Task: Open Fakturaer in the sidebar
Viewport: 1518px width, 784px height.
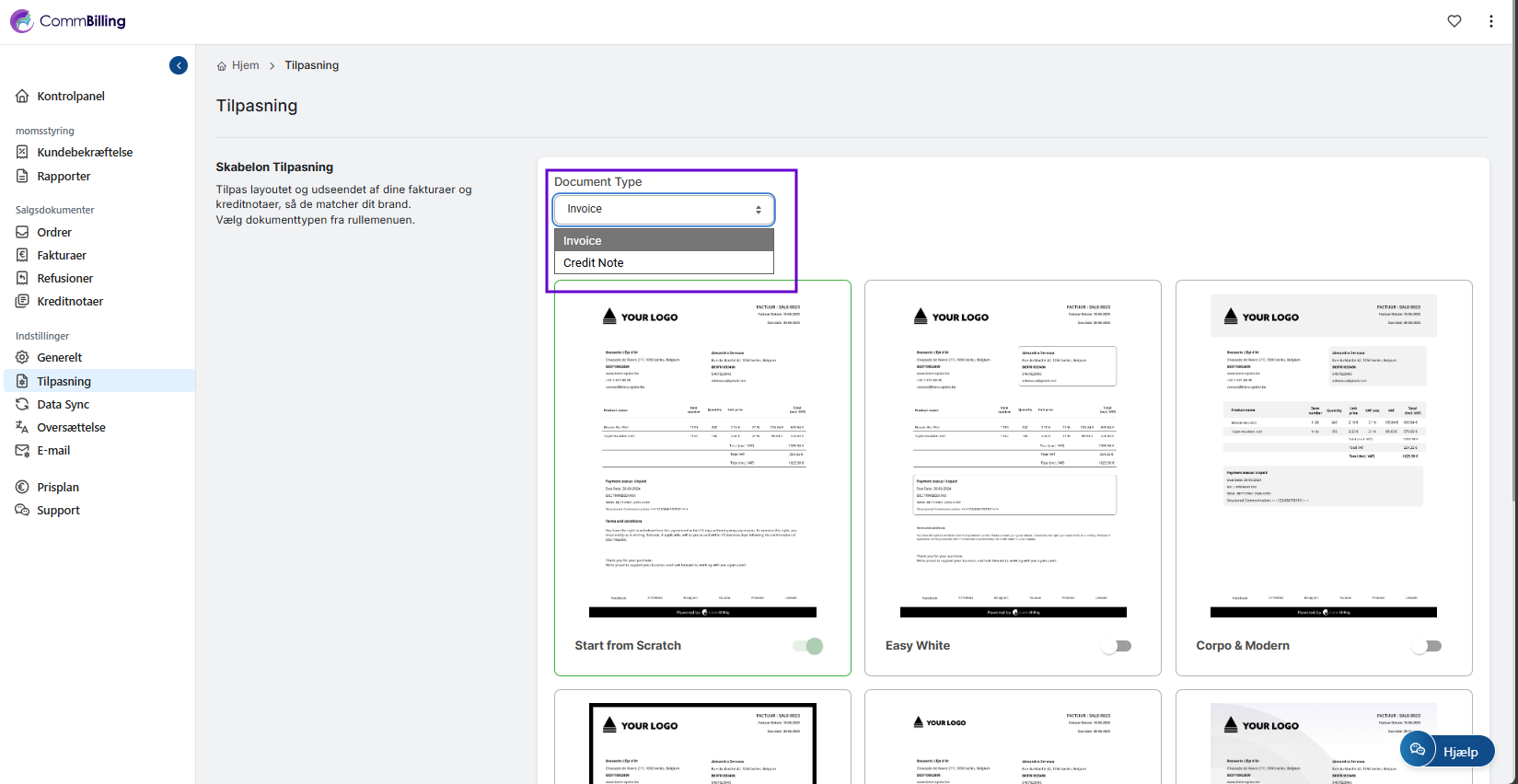Action: point(62,256)
